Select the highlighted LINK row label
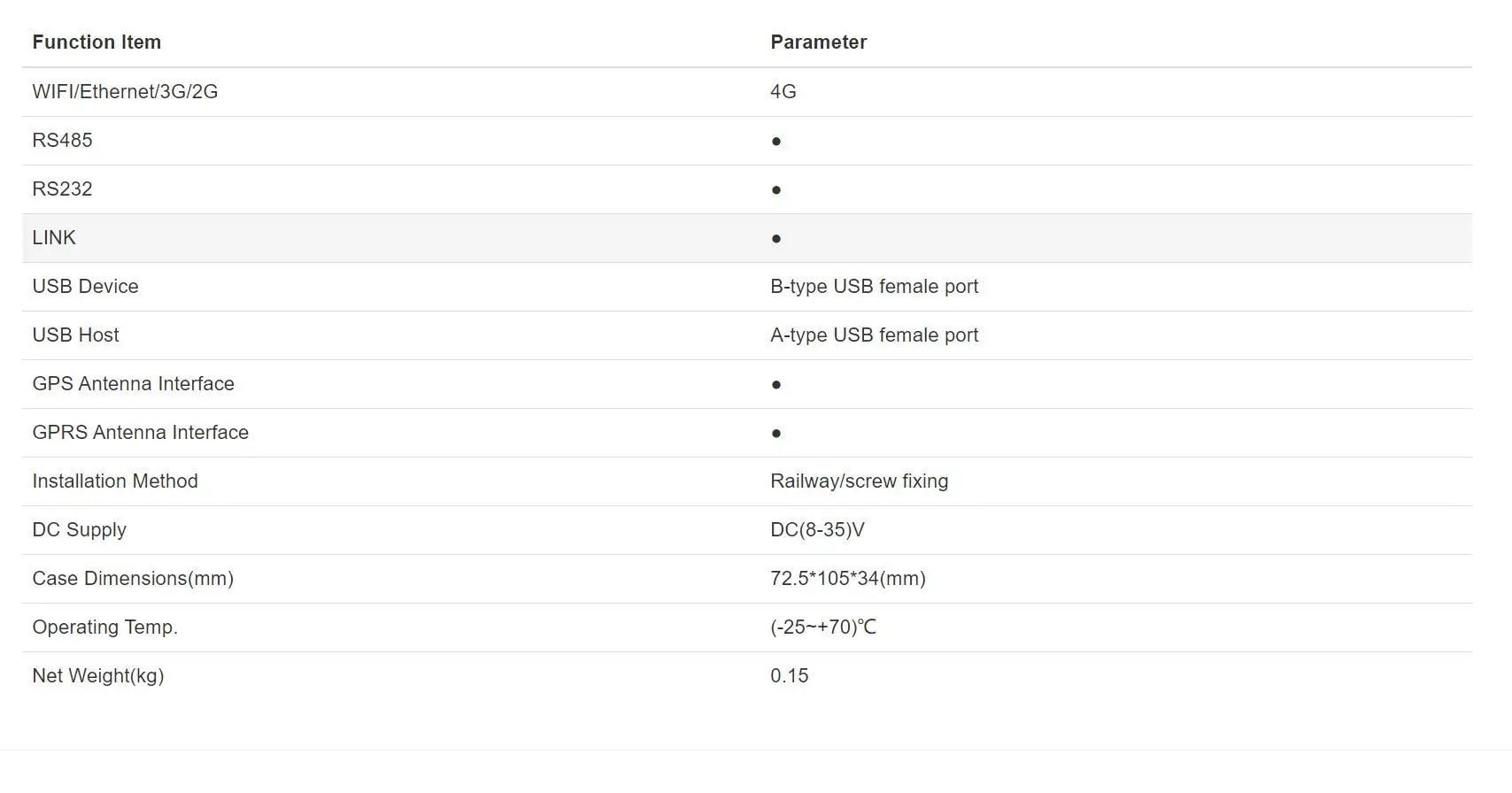This screenshot has width=1512, height=793. [54, 237]
